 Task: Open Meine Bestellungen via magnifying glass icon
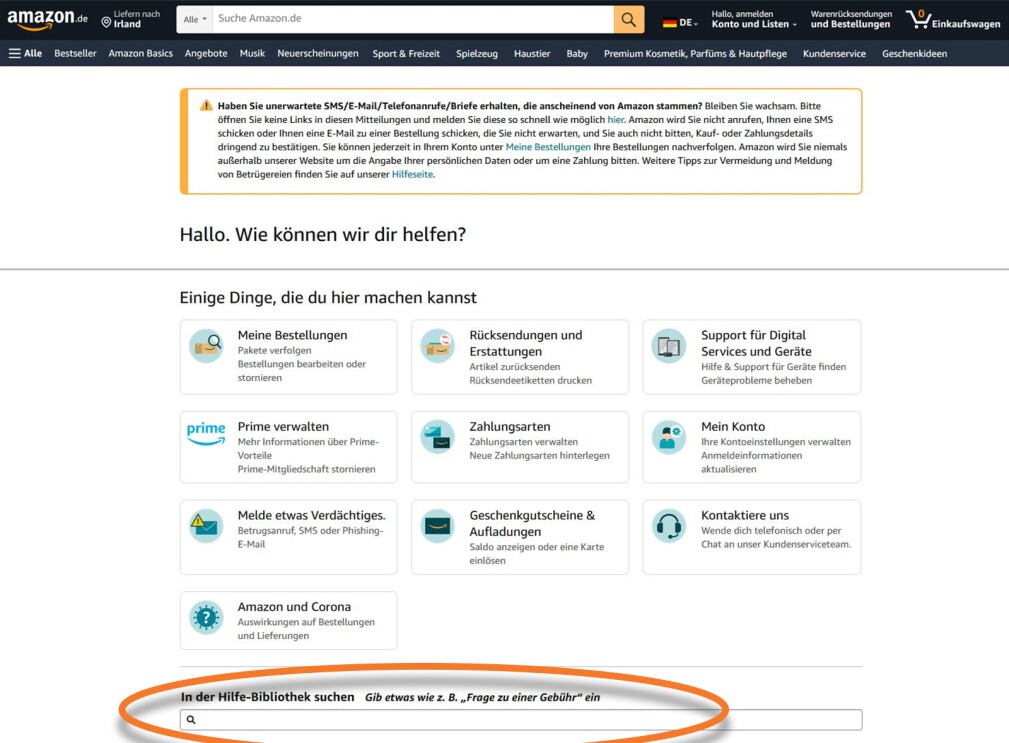click(x=206, y=344)
